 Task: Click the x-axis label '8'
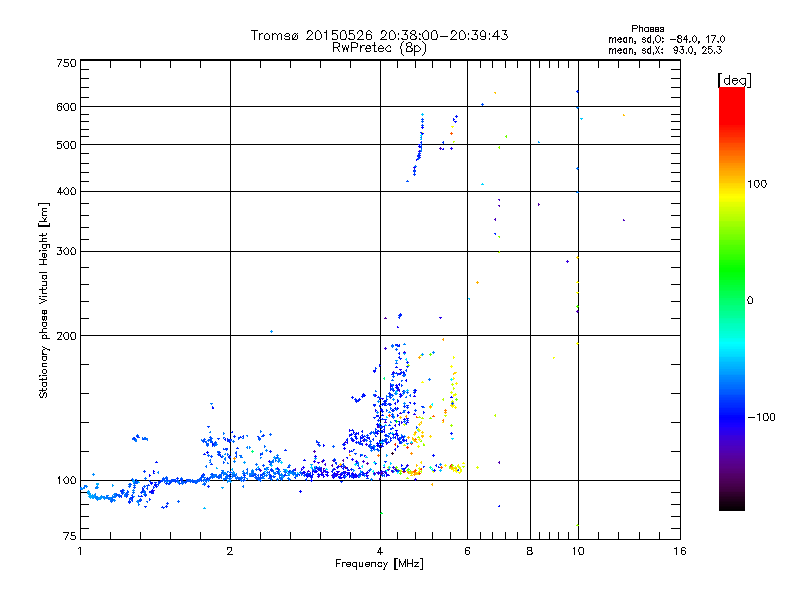tap(530, 551)
